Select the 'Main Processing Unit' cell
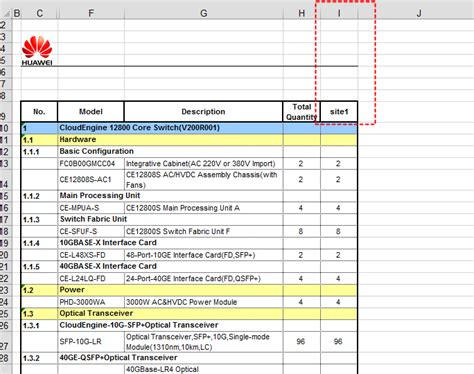Screen dimensions: 474x374 point(170,196)
